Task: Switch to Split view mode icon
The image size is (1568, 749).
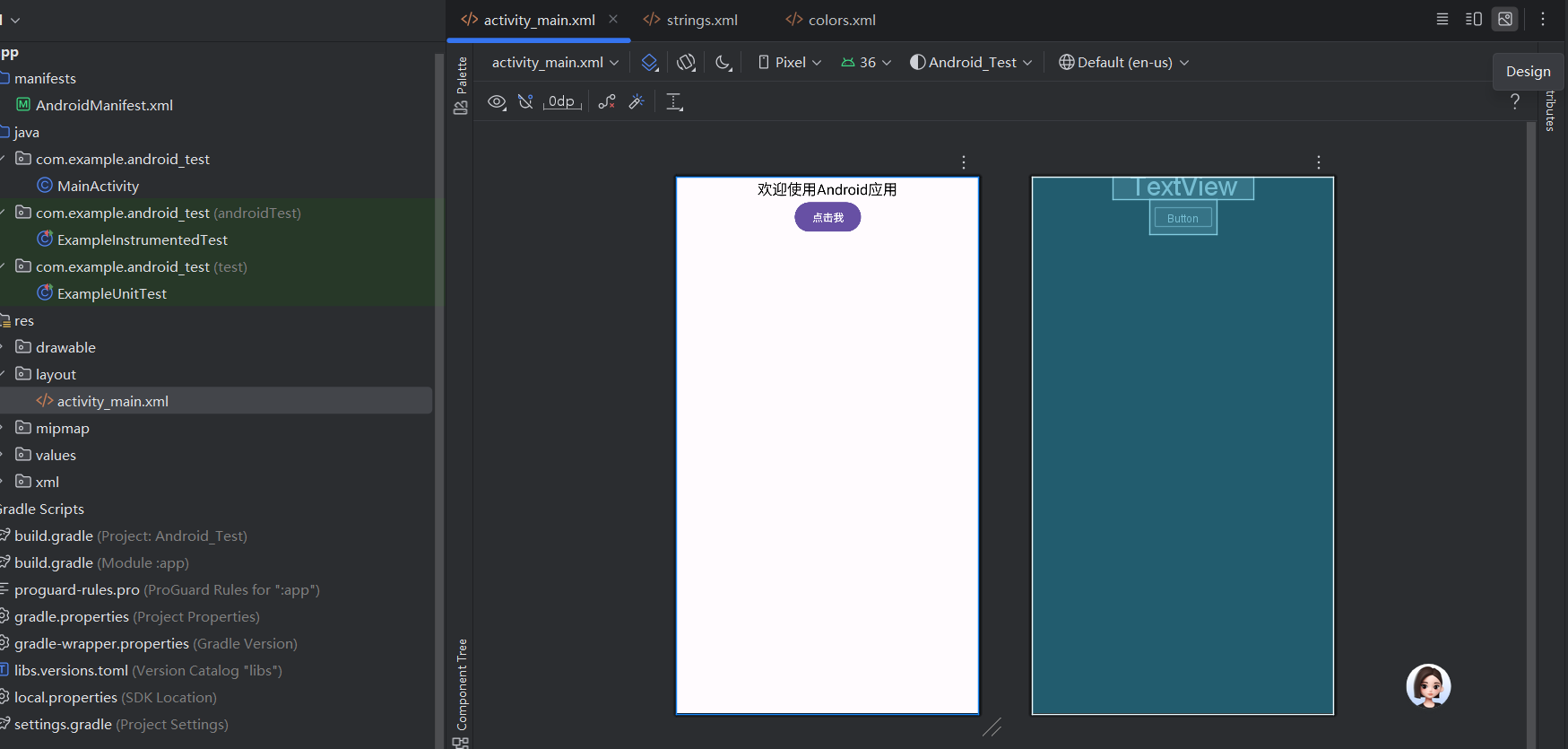Action: coord(1474,19)
